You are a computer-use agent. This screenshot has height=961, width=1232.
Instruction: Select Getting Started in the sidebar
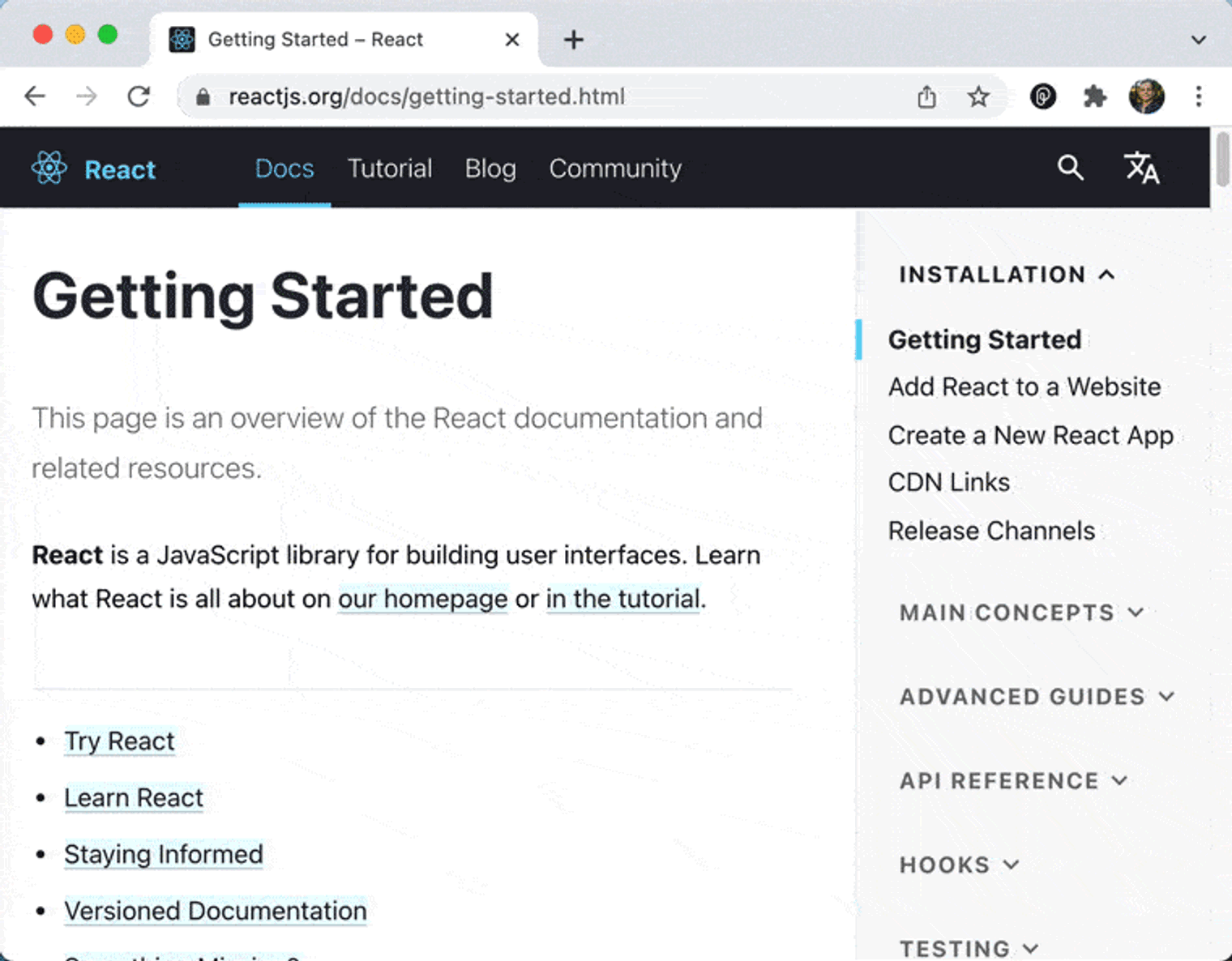click(x=985, y=340)
